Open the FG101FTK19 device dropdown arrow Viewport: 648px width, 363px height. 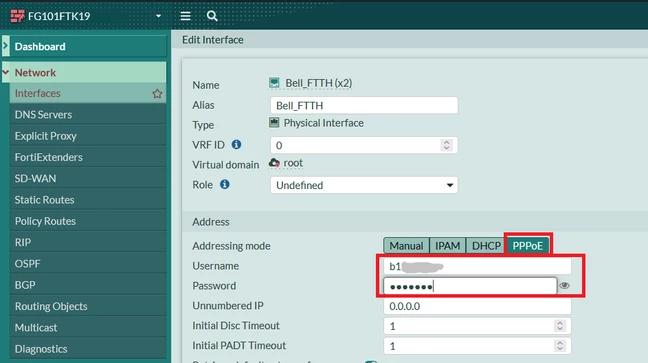158,16
